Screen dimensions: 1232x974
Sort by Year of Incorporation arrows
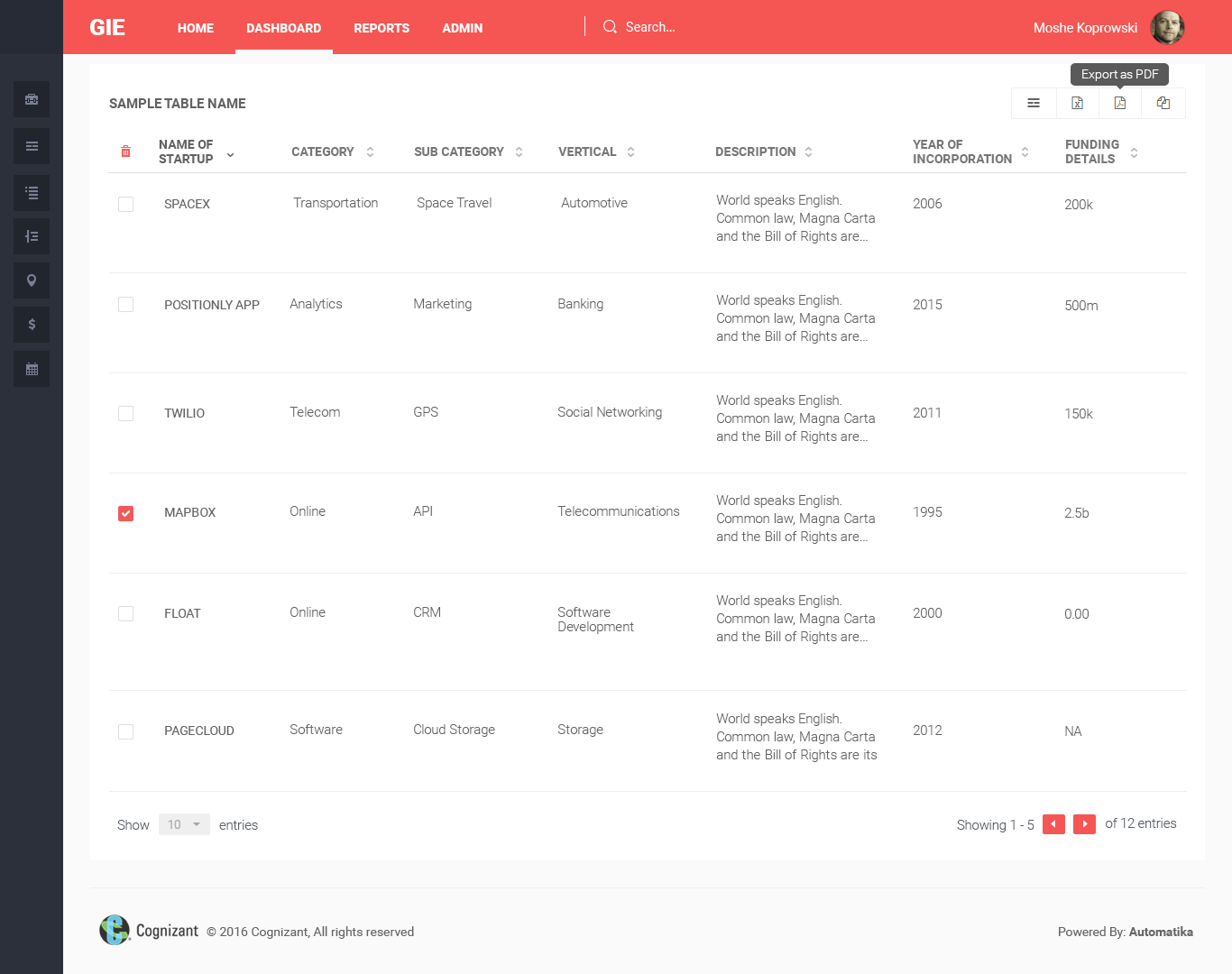tap(1025, 152)
